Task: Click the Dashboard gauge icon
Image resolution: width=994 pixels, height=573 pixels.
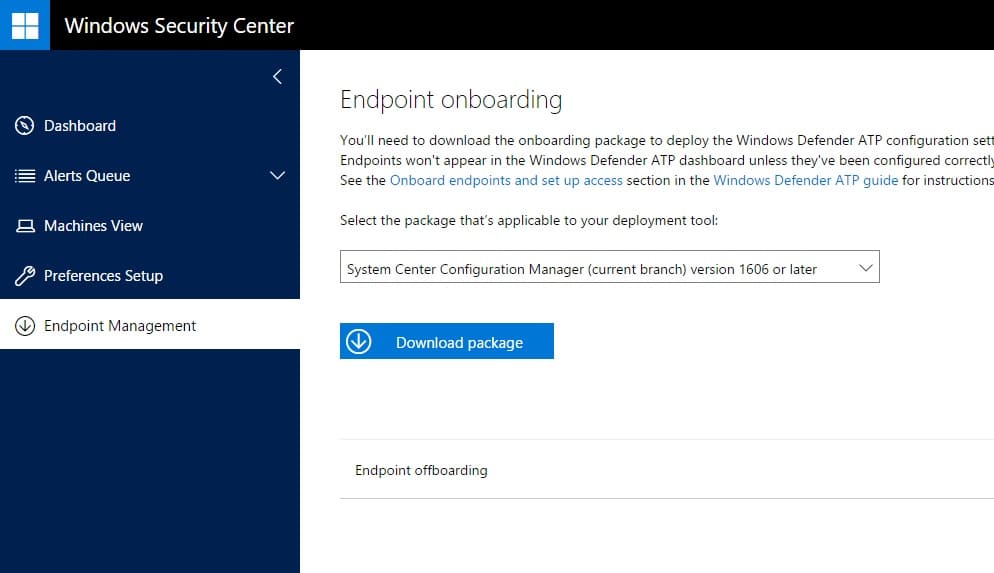Action: click(x=25, y=126)
